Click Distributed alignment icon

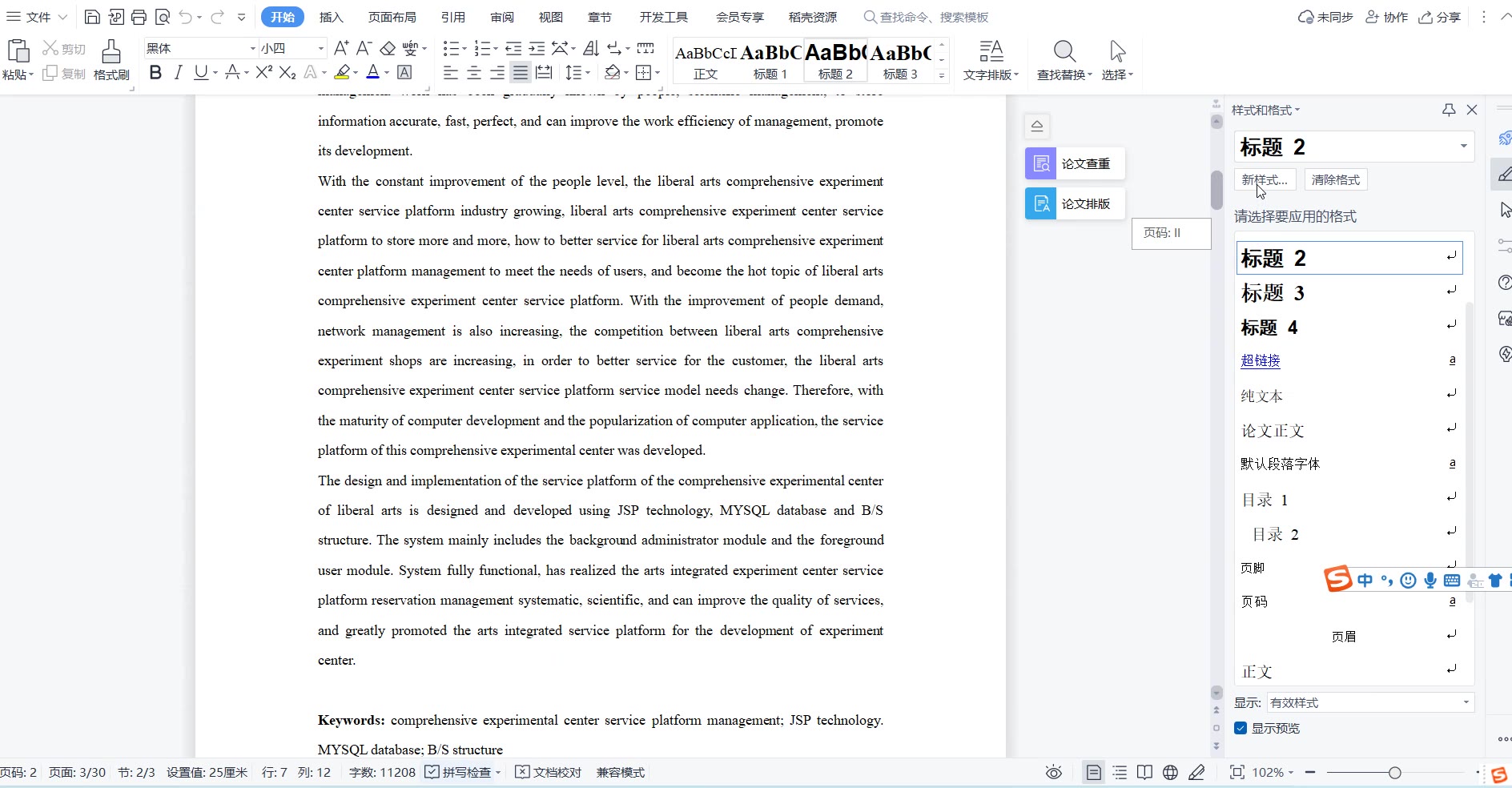tap(544, 73)
